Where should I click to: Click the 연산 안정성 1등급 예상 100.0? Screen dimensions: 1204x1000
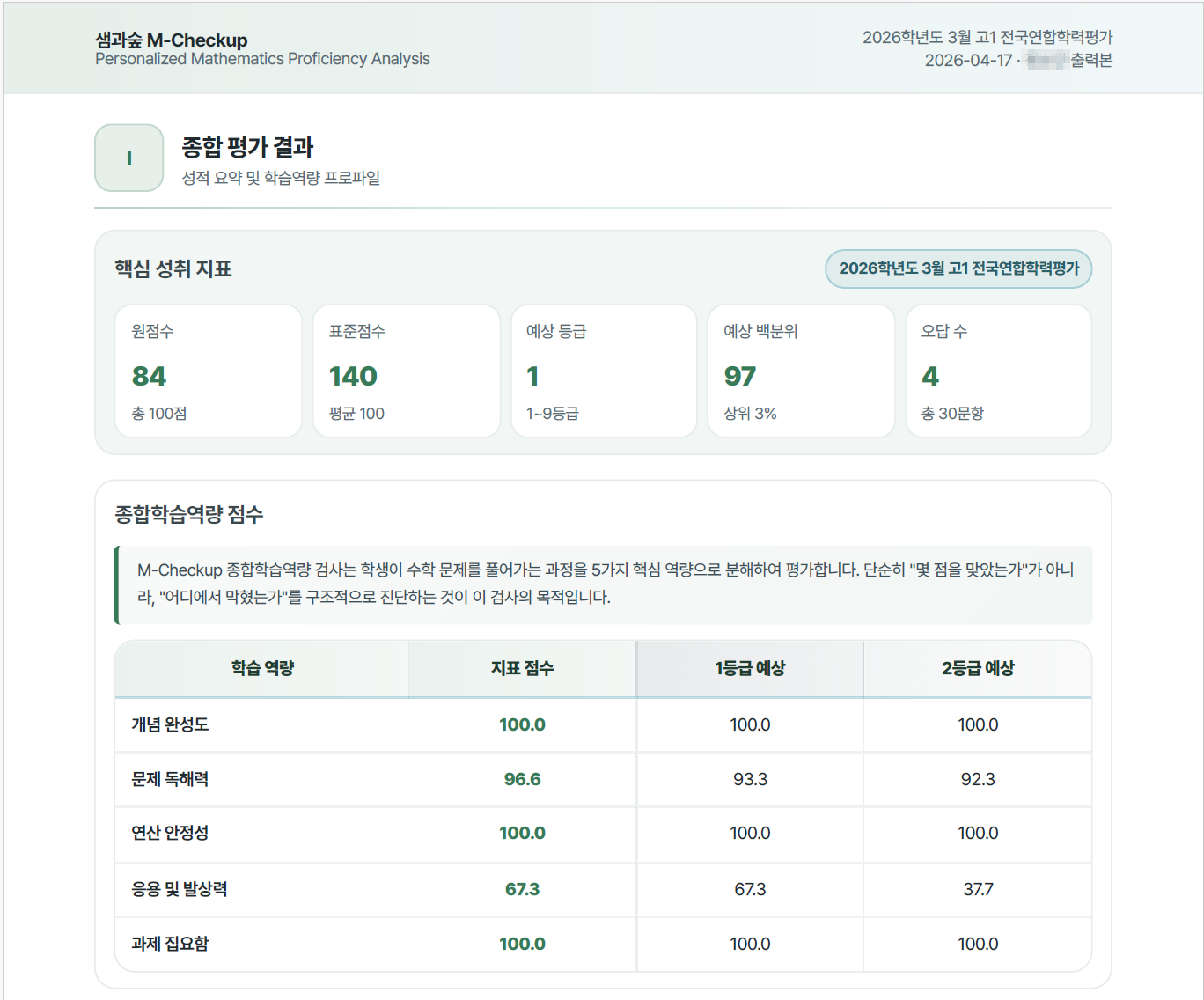(x=750, y=833)
